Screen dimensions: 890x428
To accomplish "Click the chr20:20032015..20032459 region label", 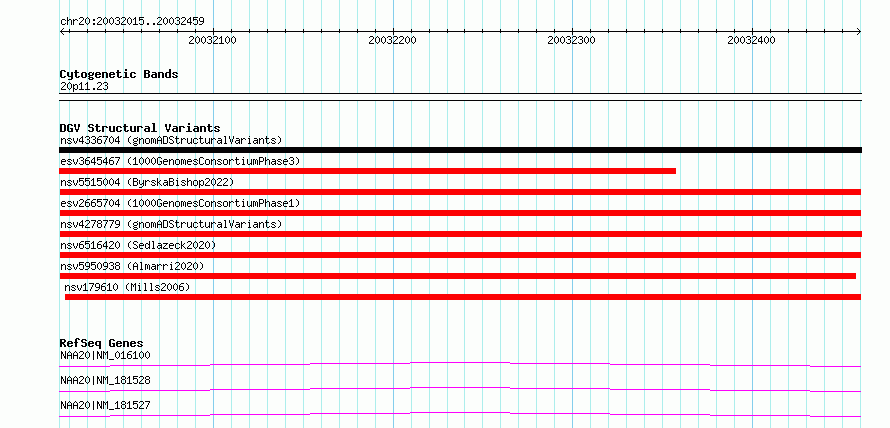I will [x=132, y=22].
